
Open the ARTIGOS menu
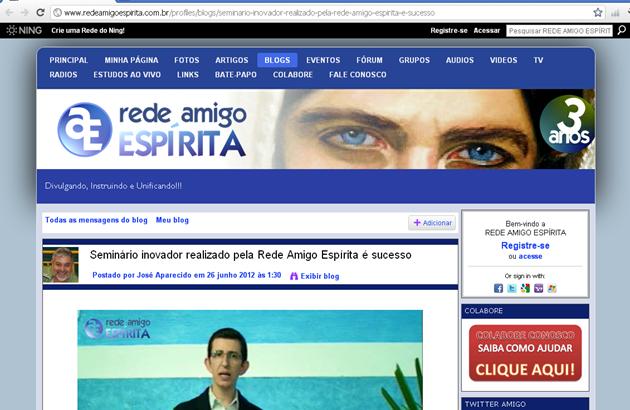pos(232,60)
